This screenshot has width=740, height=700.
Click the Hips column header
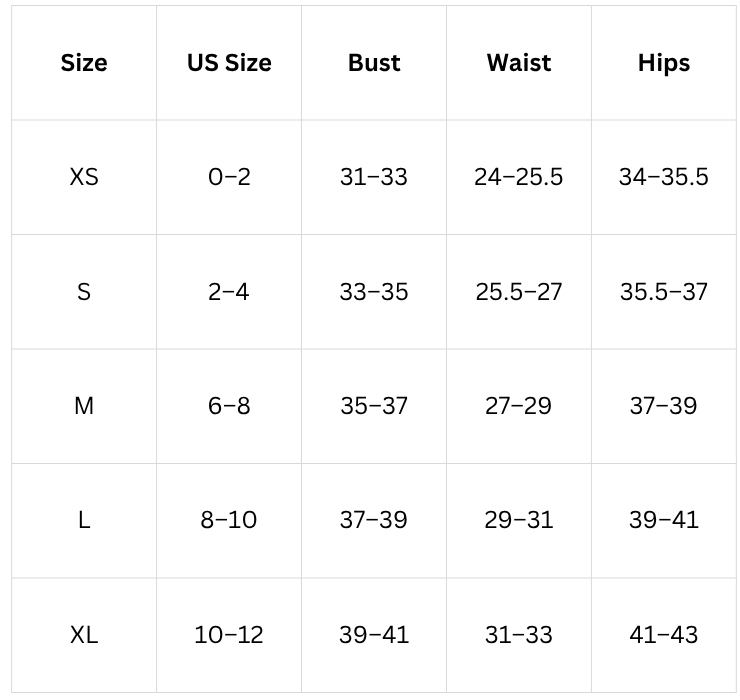point(664,63)
